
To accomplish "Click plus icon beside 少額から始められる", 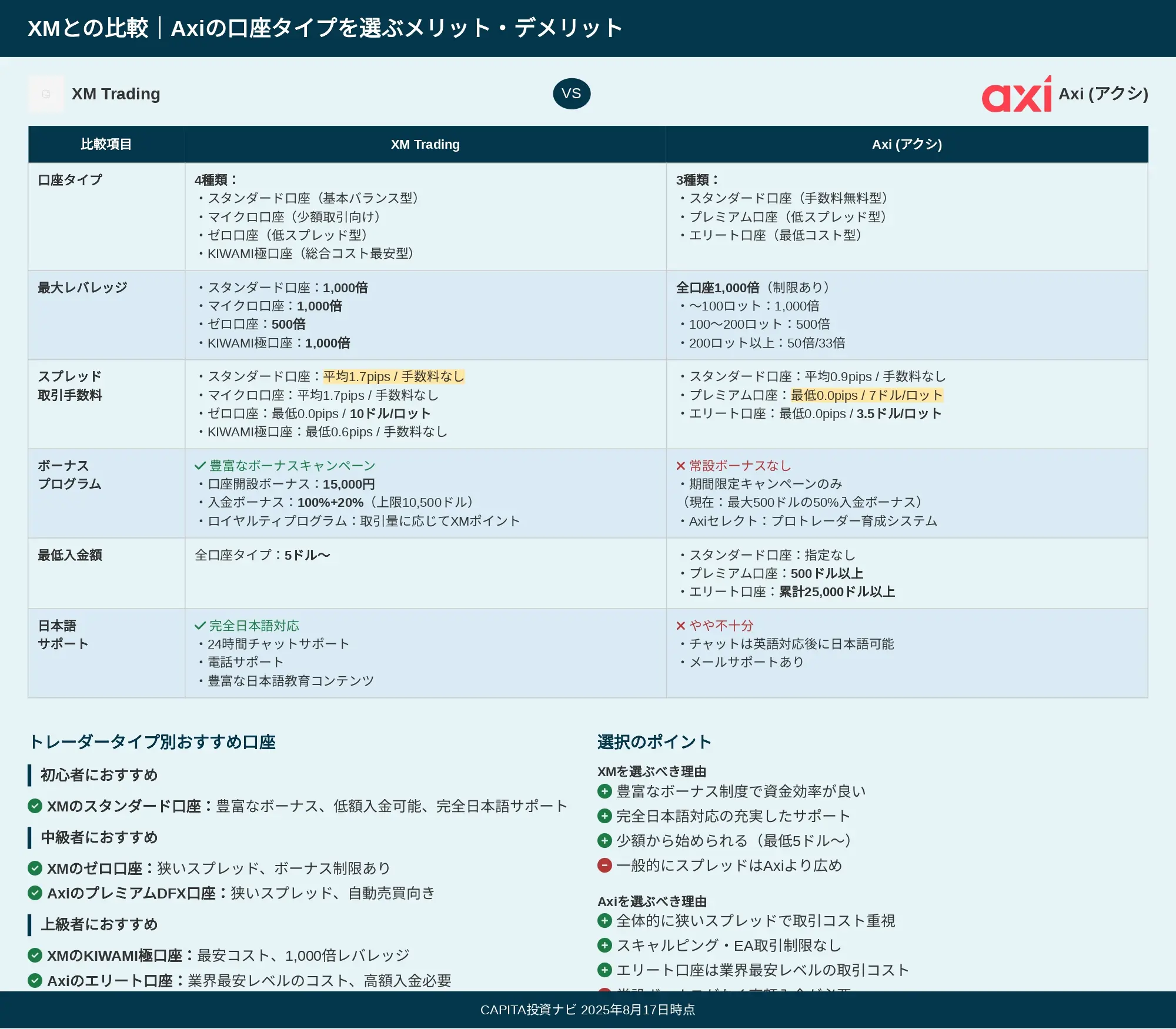I will pyautogui.click(x=604, y=840).
